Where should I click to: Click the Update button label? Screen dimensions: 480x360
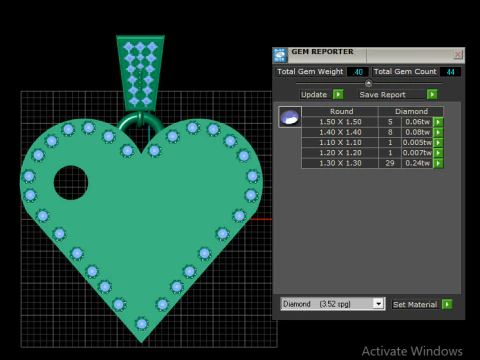pyautogui.click(x=314, y=95)
